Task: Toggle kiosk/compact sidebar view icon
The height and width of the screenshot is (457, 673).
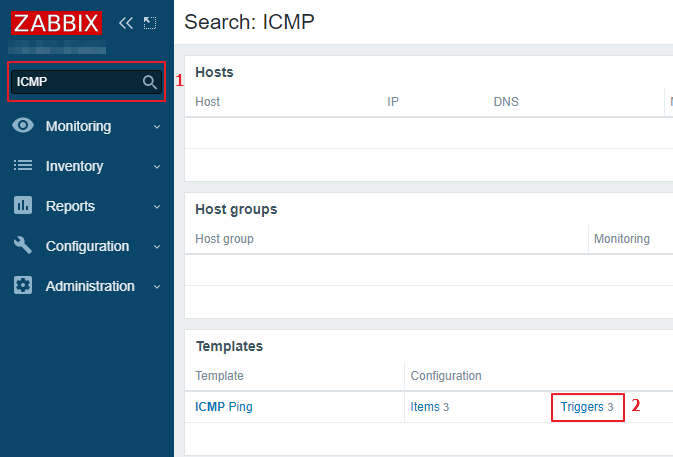Action: pos(150,23)
